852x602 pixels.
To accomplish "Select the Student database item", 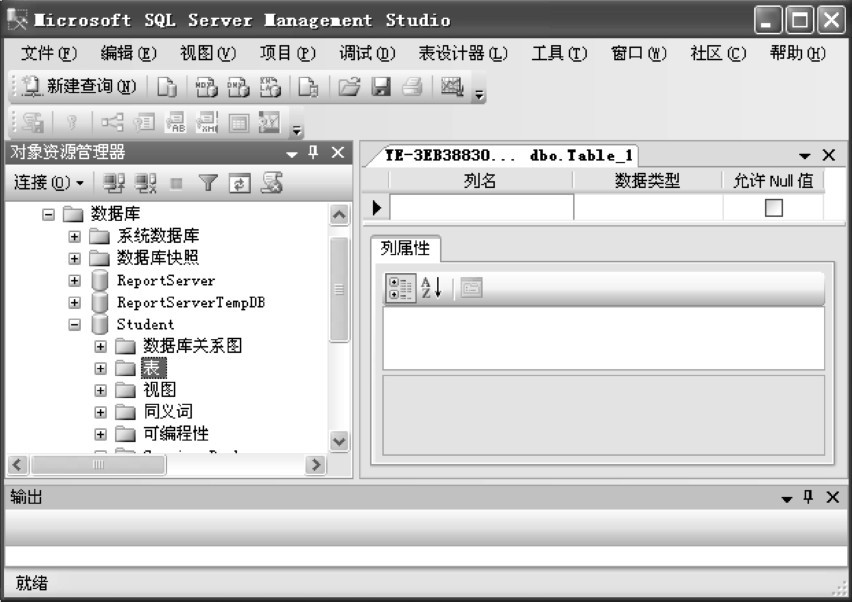I will tap(145, 324).
